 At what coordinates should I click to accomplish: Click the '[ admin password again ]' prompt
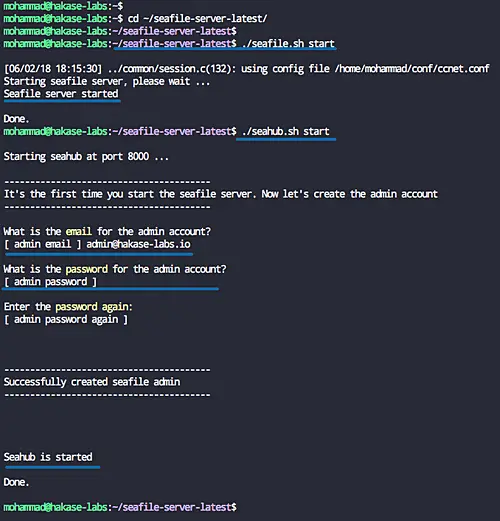[66, 320]
